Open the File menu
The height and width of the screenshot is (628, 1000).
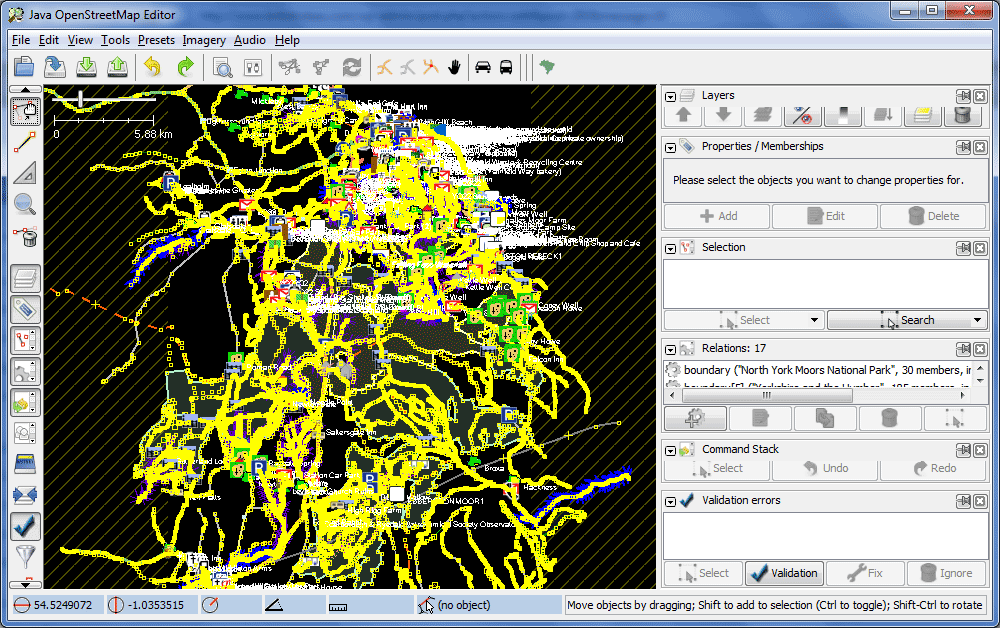coord(21,40)
